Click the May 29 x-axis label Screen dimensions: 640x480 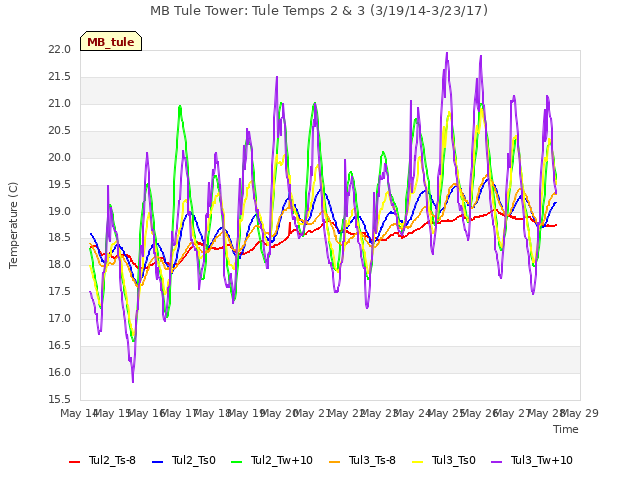(x=580, y=413)
